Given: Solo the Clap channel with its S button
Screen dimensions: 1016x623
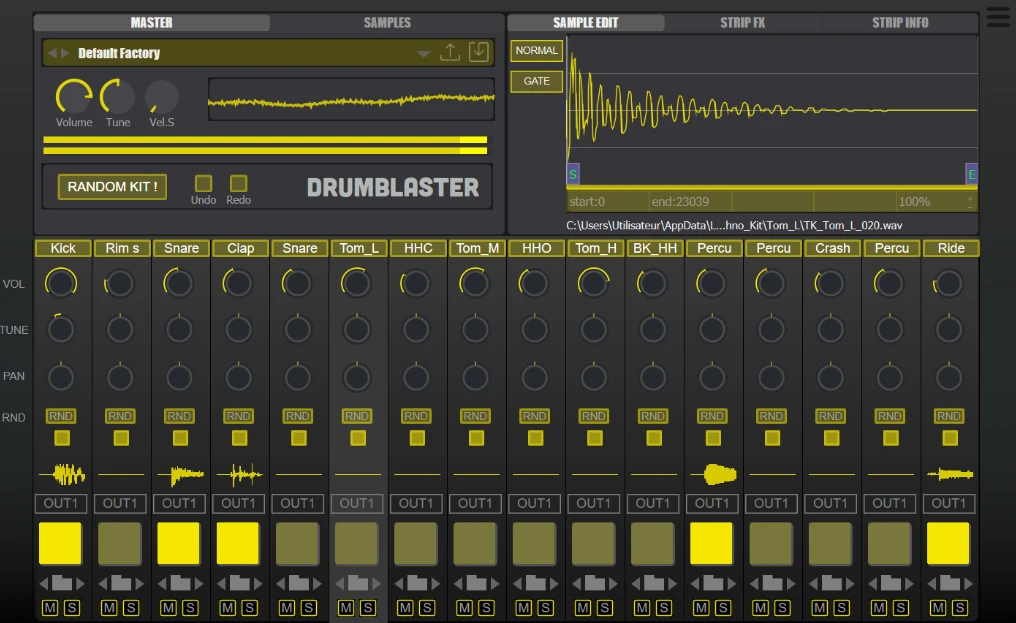Looking at the screenshot, I should 251,607.
